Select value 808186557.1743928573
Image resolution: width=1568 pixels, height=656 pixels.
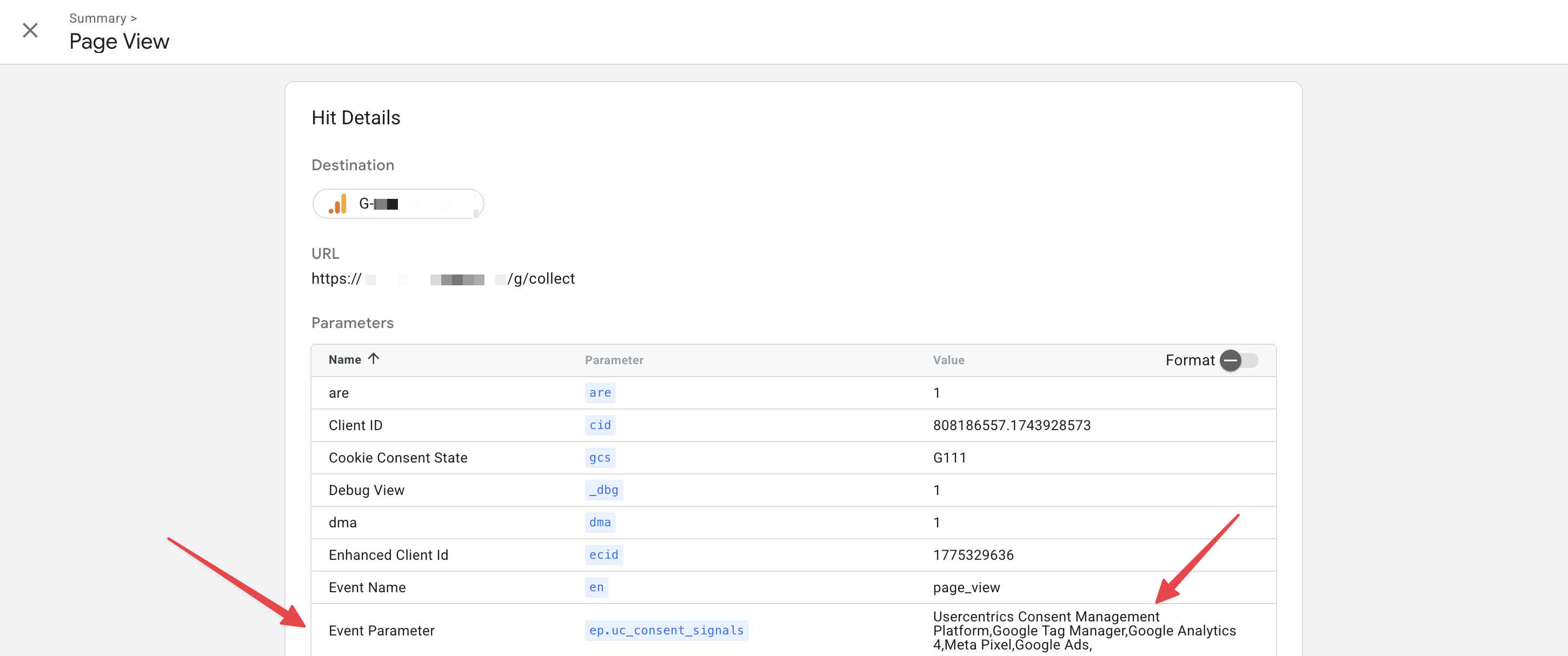[1012, 425]
